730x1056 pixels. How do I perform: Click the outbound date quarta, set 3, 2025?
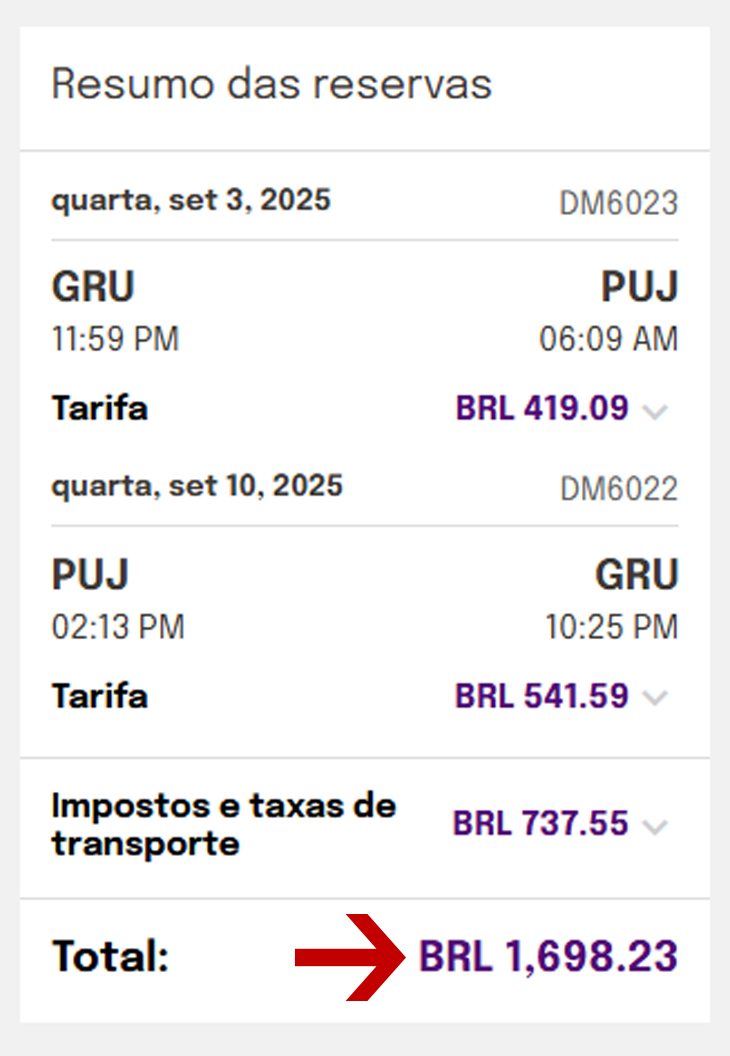(x=191, y=200)
